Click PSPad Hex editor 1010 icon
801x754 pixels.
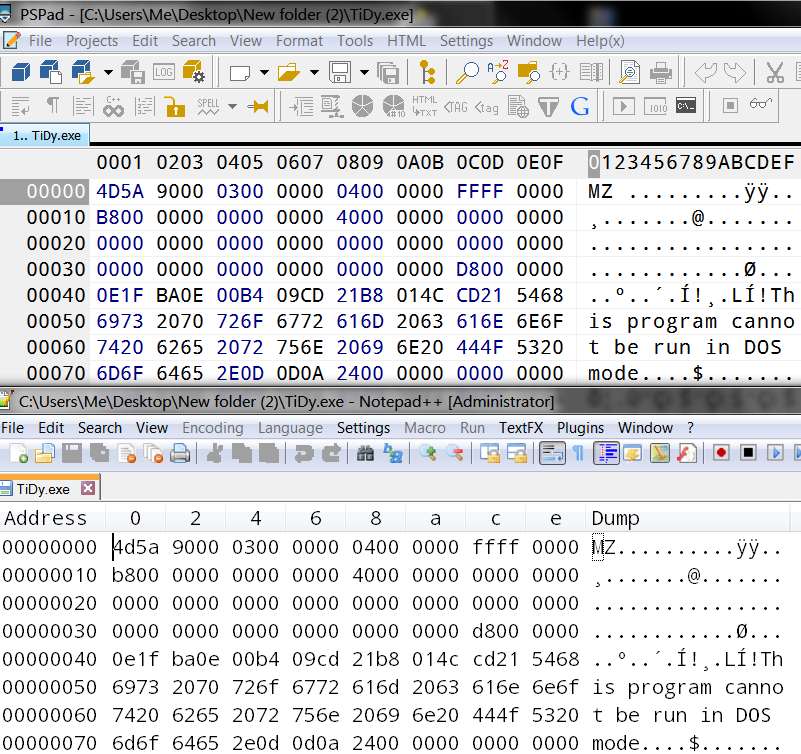[655, 106]
